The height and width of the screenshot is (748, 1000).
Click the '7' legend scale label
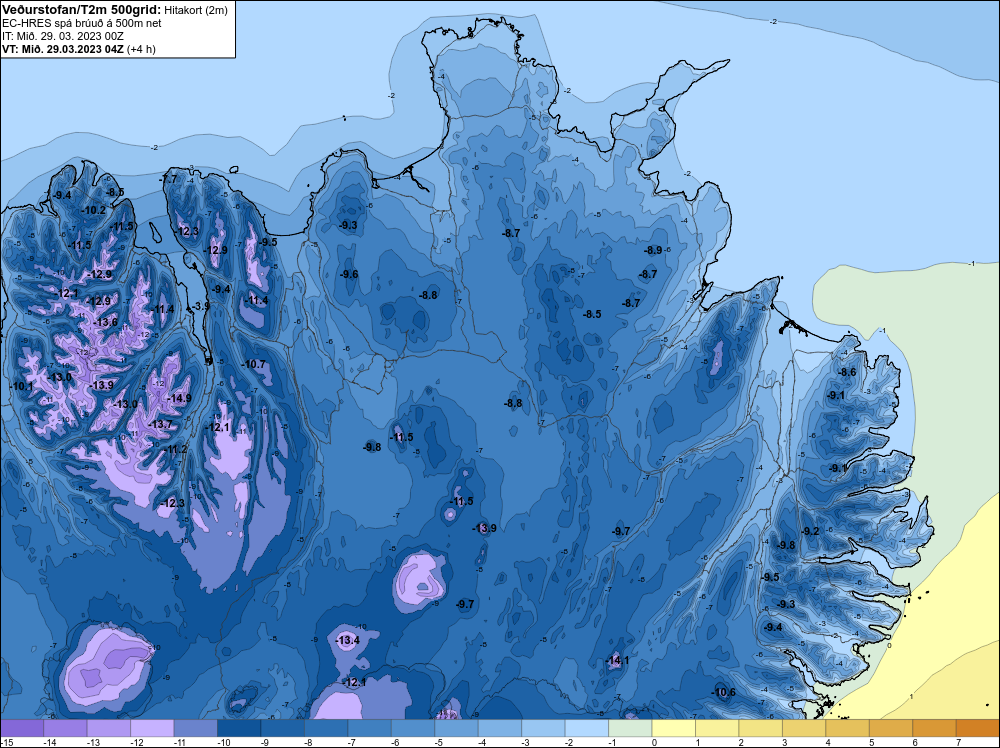959,742
